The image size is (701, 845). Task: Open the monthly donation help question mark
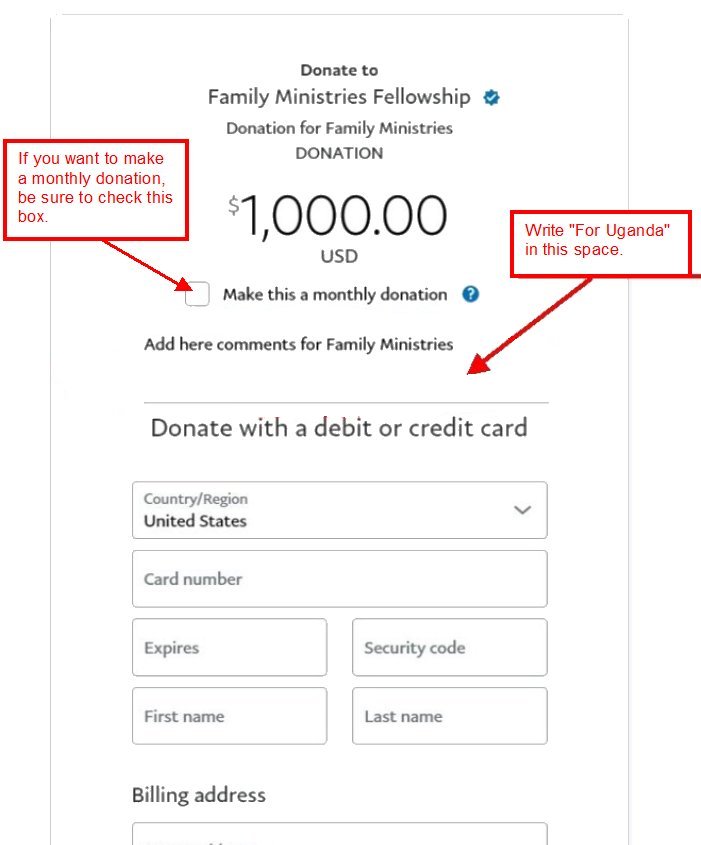[x=470, y=294]
